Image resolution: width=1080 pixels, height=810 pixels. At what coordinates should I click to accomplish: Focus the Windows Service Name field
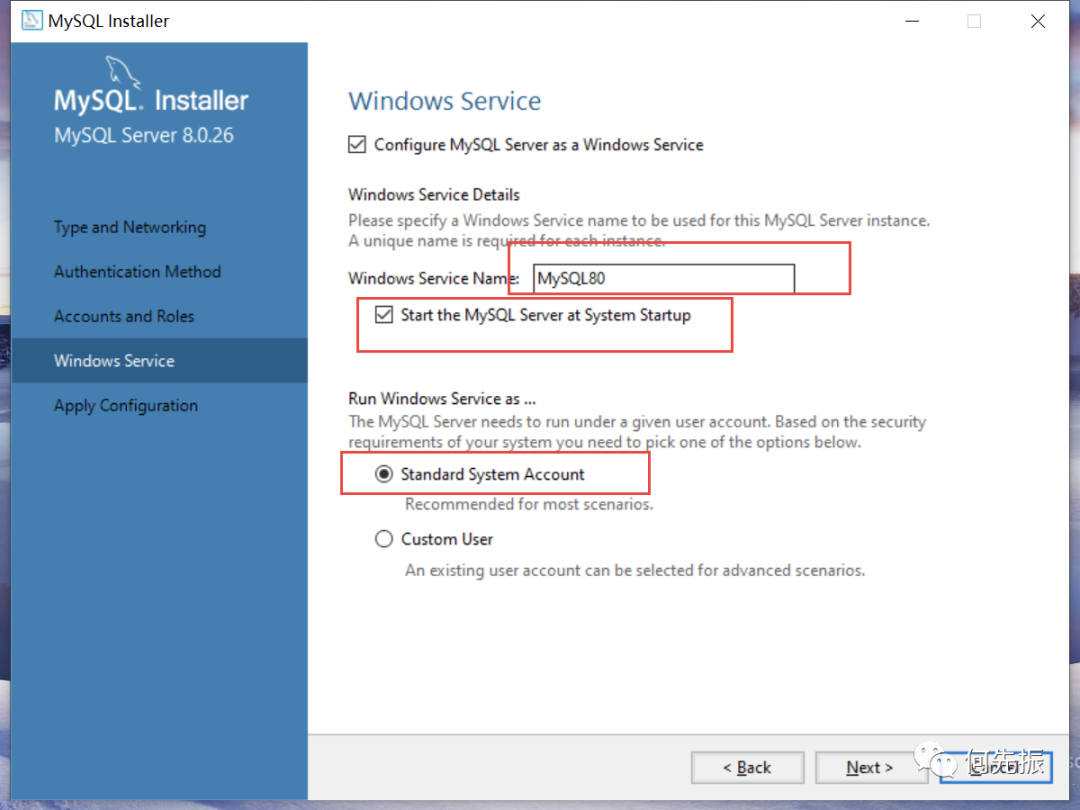[x=664, y=278]
